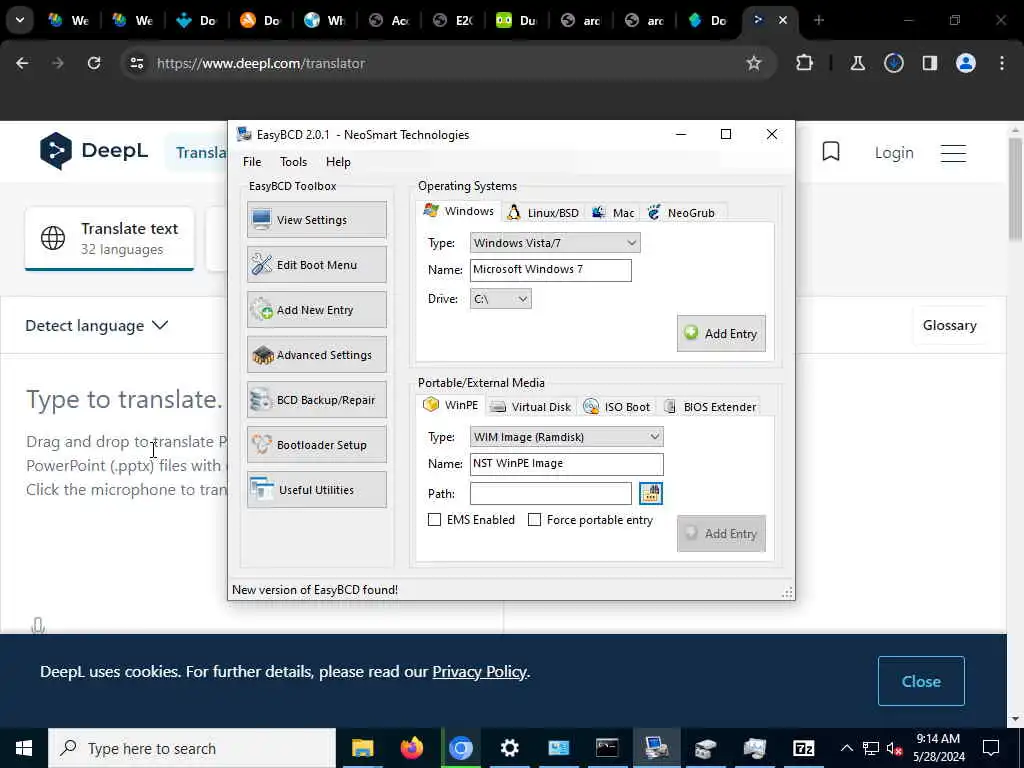Expand the WIM Image (Ramdisk) type dropdown

(567, 437)
